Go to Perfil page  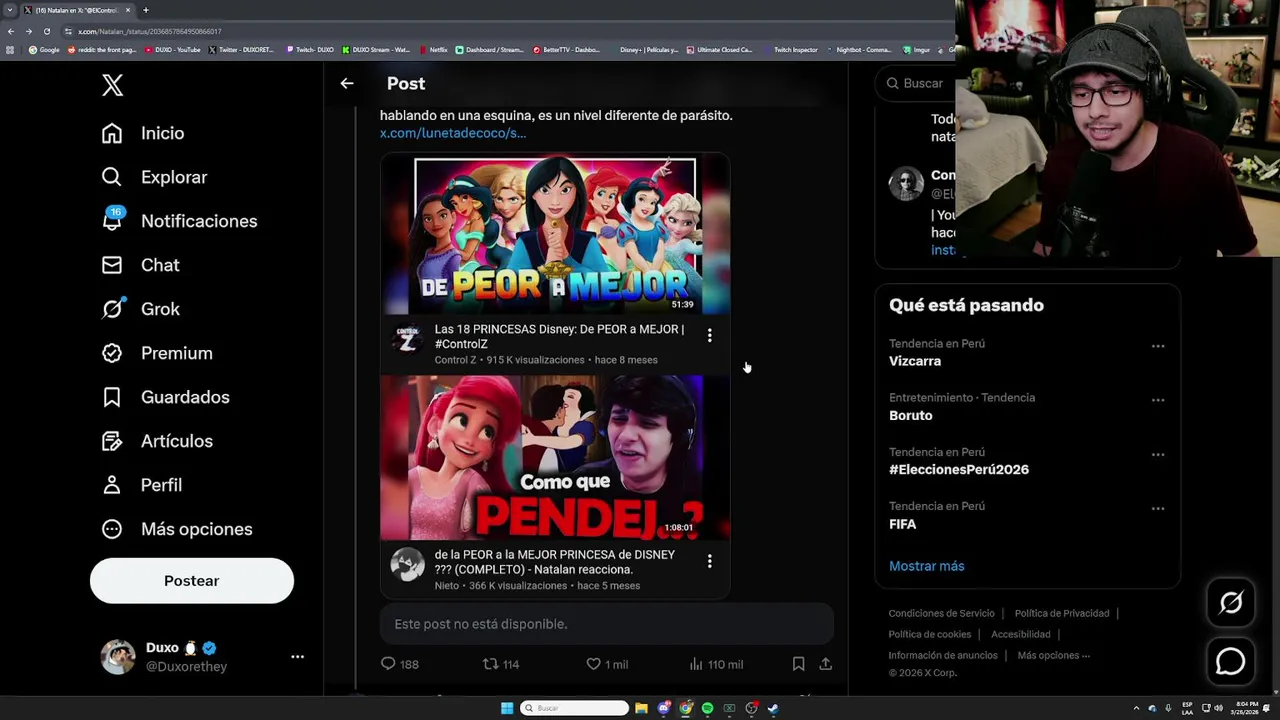[x=141, y=485]
